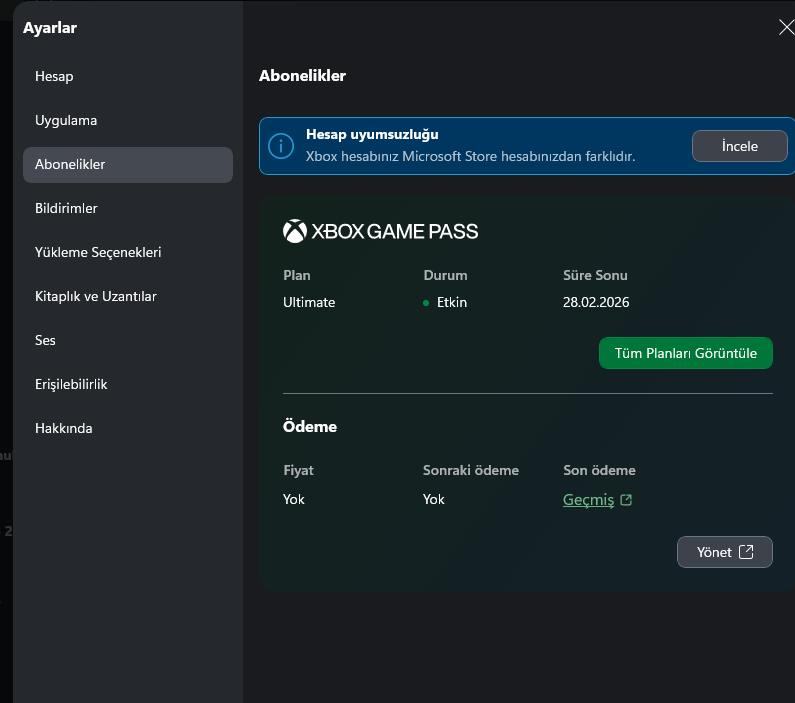795x703 pixels.
Task: Click the Ultimate plan value
Action: [309, 303]
